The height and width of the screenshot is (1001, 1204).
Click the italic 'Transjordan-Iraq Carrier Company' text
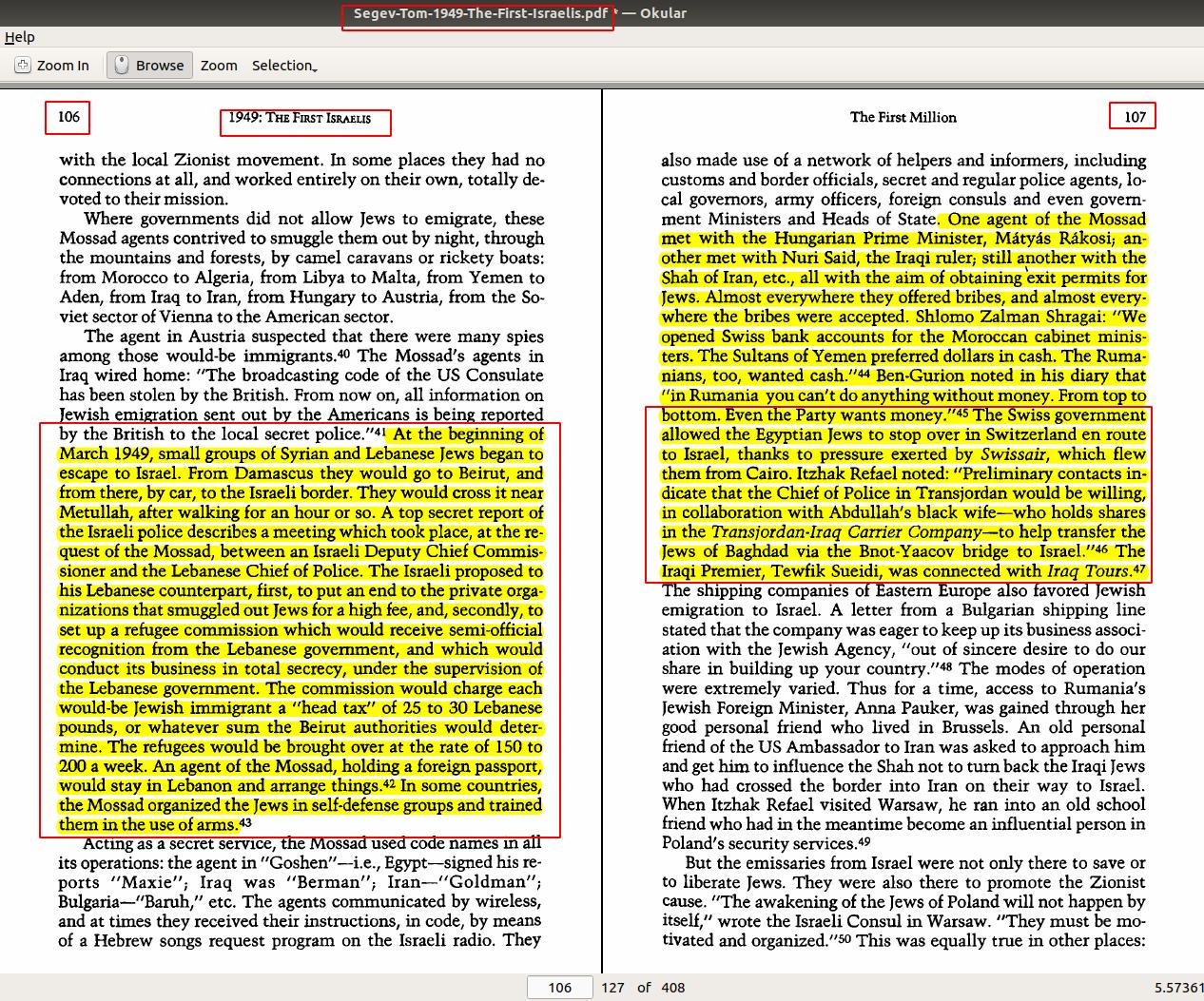pos(845,532)
